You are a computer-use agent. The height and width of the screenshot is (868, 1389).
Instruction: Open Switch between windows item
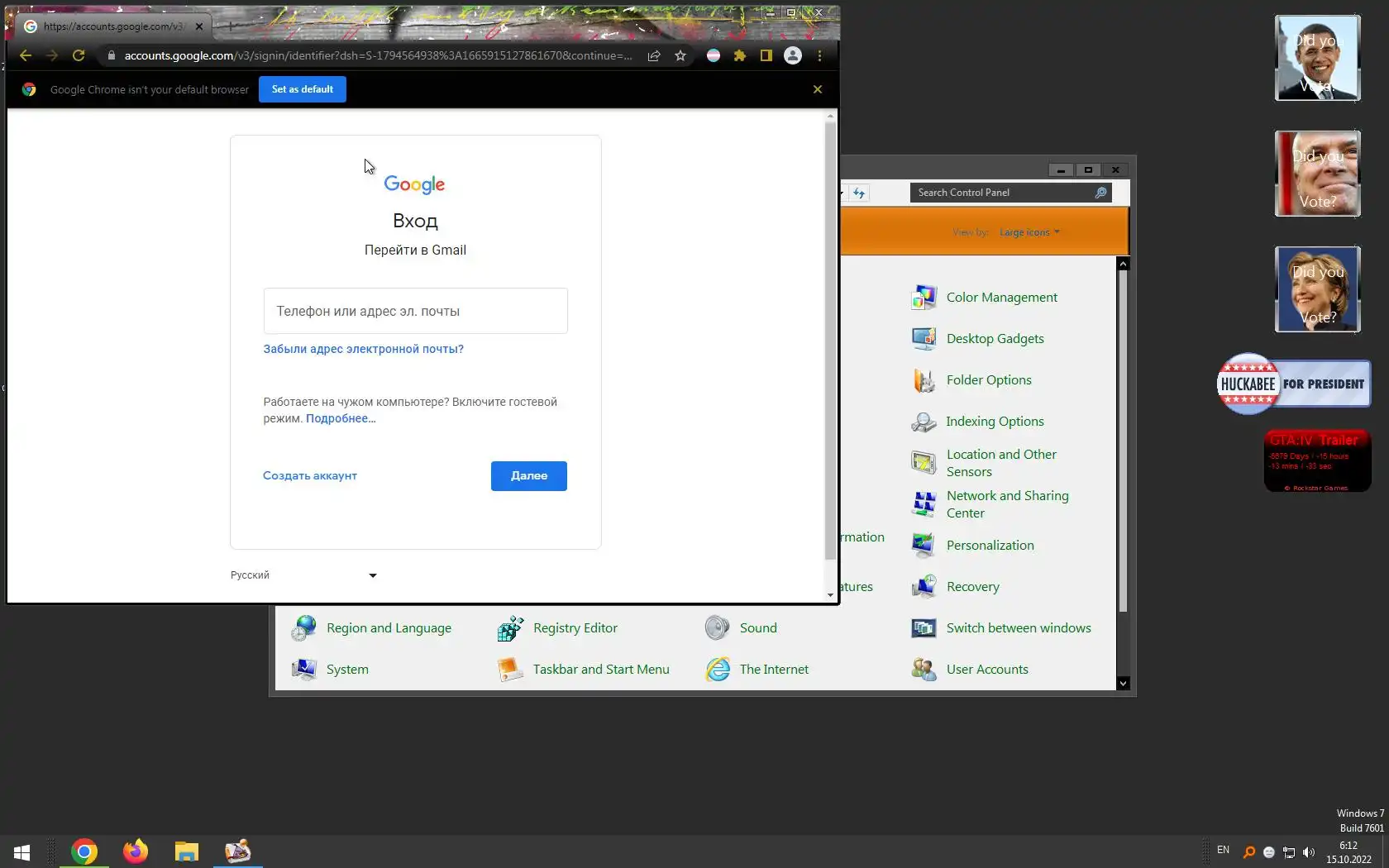[1000, 628]
